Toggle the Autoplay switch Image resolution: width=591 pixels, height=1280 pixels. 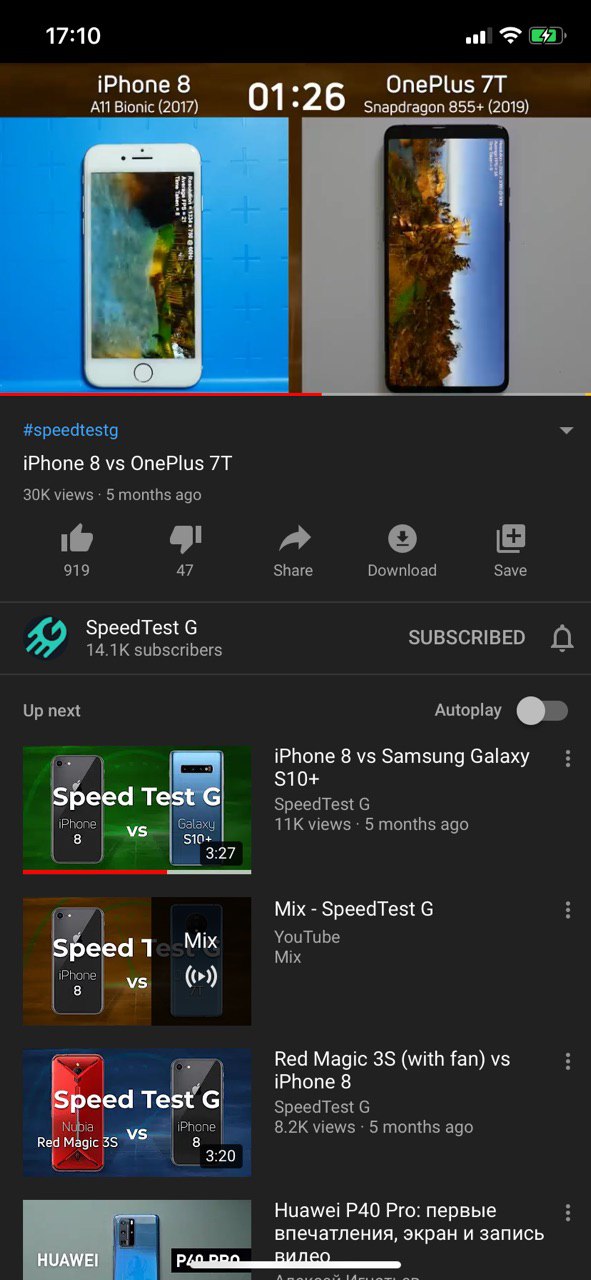[x=542, y=711]
